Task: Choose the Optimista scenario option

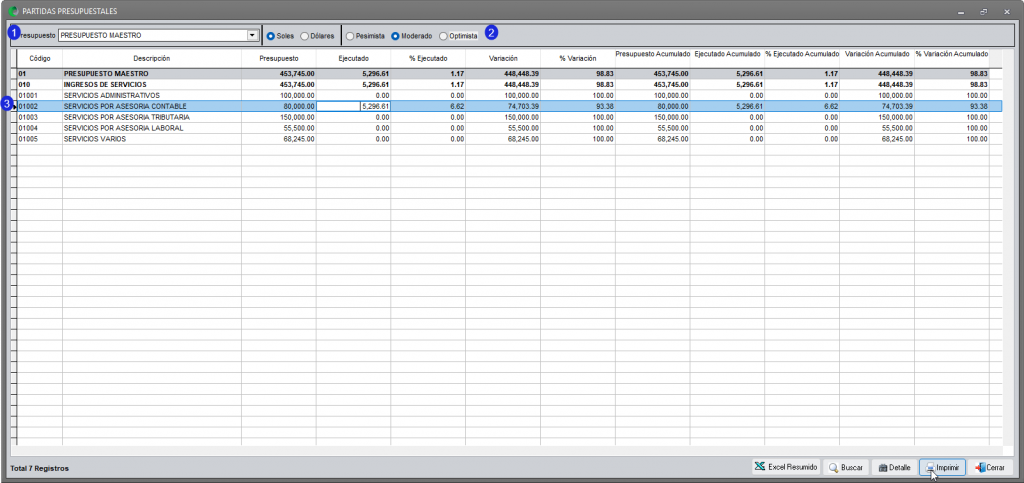Action: (458, 36)
